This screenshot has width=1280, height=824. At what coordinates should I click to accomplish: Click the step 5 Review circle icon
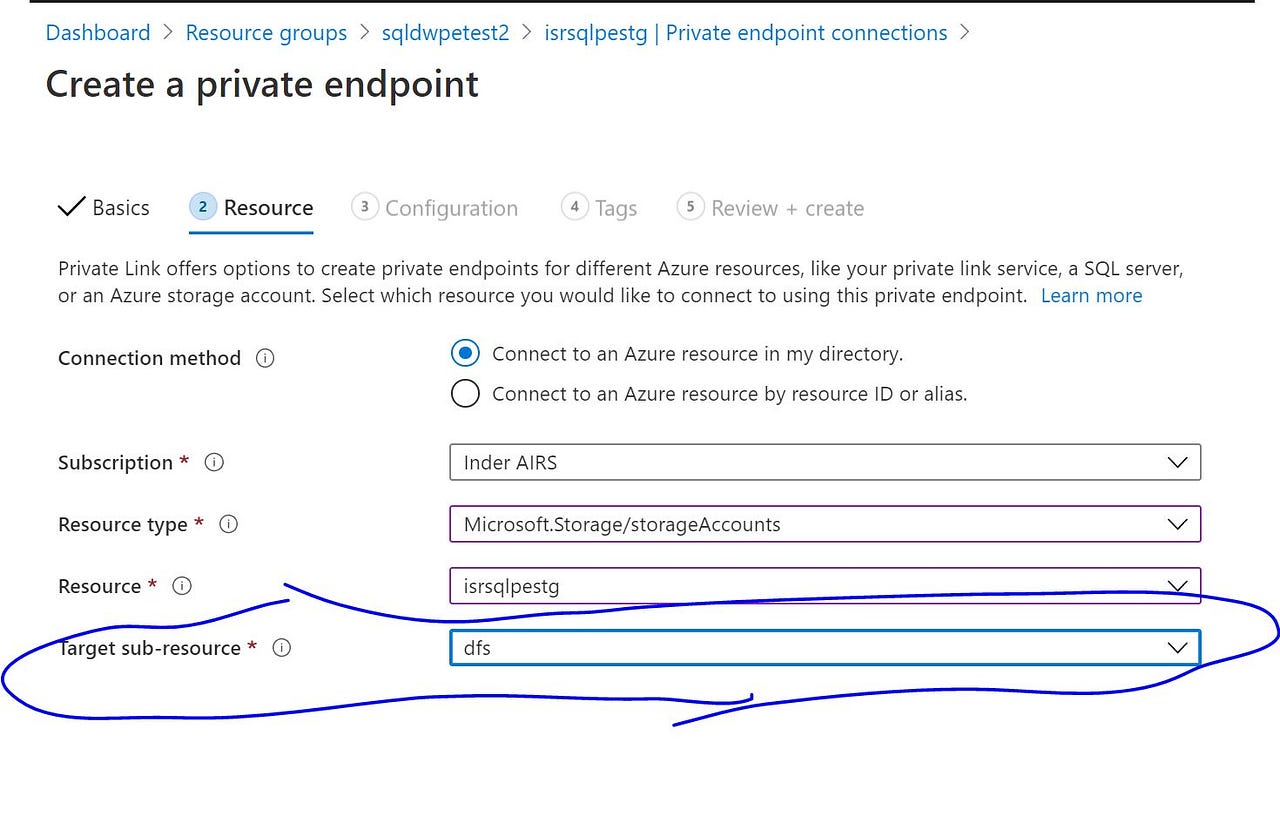(690, 207)
